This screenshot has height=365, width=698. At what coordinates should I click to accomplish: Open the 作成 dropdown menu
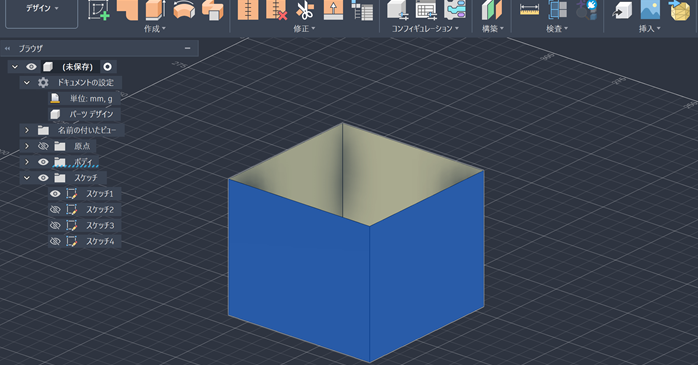click(x=154, y=29)
